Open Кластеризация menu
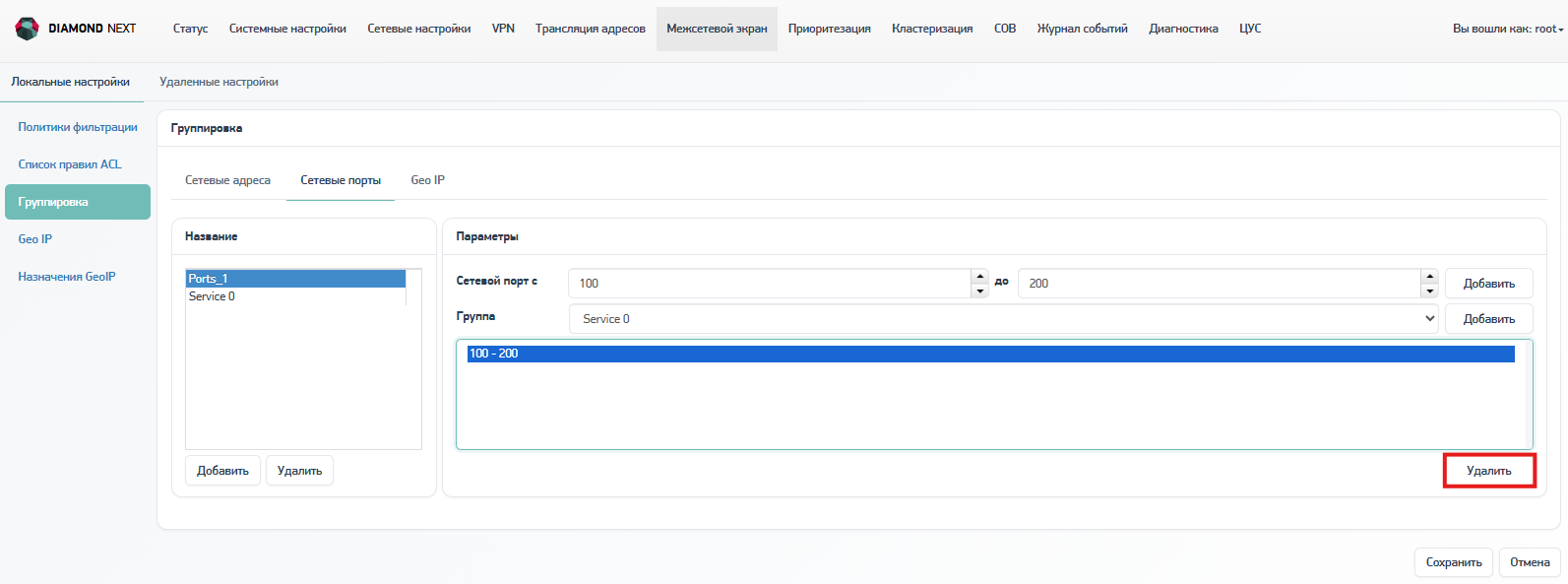The height and width of the screenshot is (584, 1568). pyautogui.click(x=932, y=29)
